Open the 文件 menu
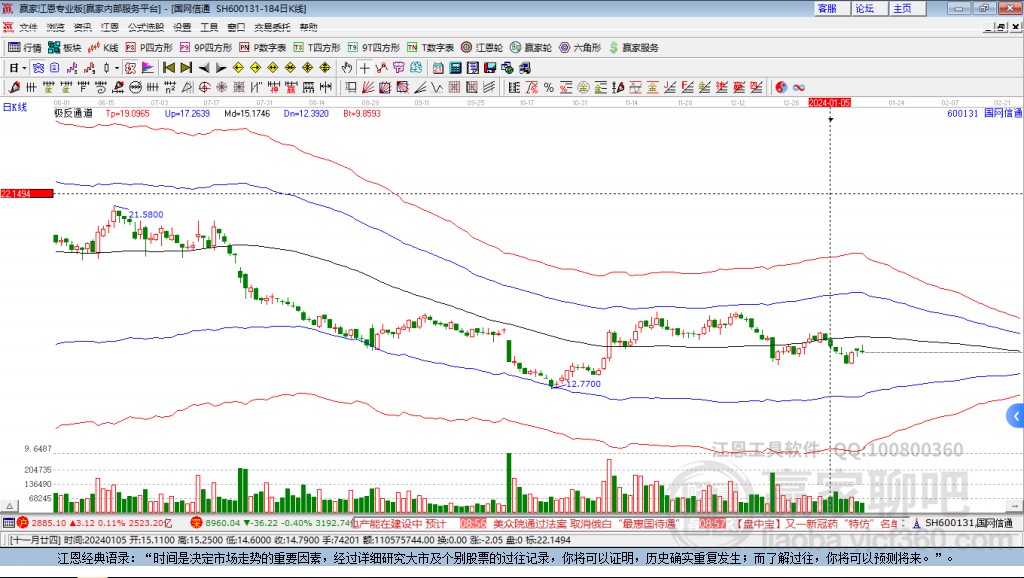This screenshot has height=578, width=1024. tap(28, 27)
